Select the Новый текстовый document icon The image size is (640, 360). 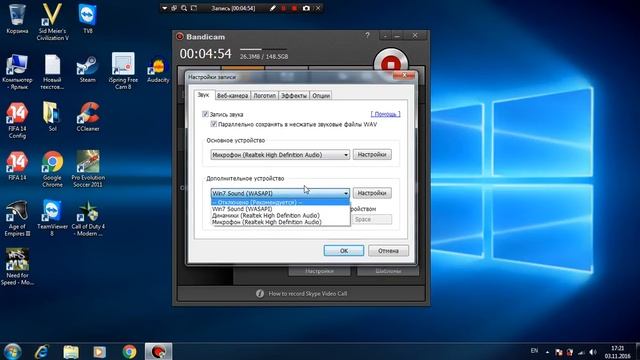click(x=52, y=72)
